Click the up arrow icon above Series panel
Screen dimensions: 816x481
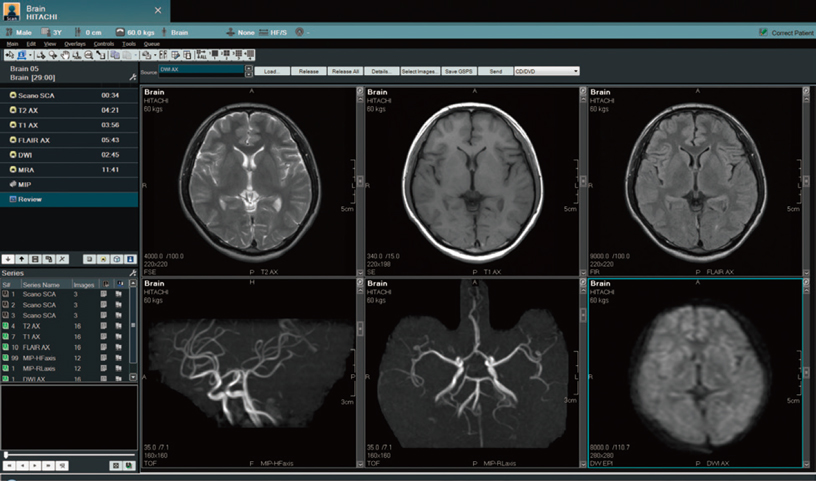(x=22, y=258)
